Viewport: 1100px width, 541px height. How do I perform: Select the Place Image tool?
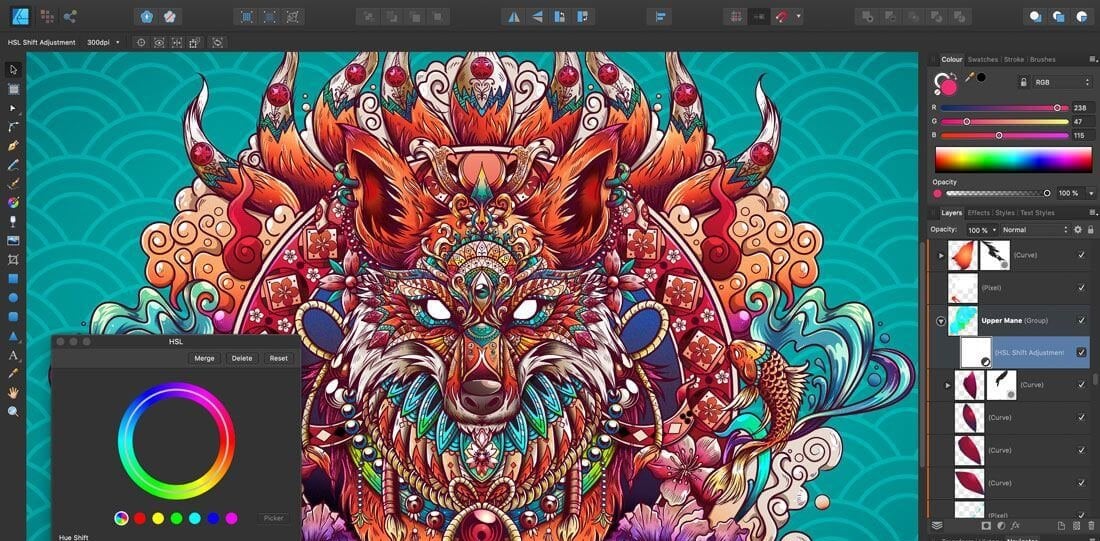13,241
